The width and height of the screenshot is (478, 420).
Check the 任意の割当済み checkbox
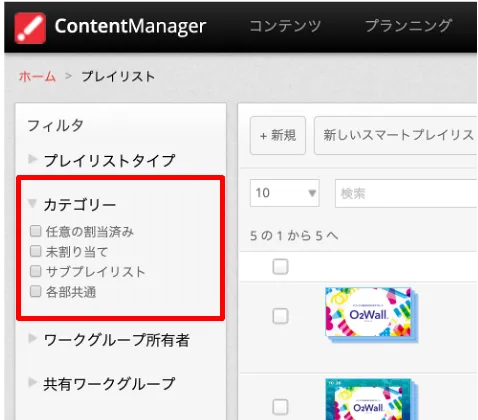pos(35,231)
